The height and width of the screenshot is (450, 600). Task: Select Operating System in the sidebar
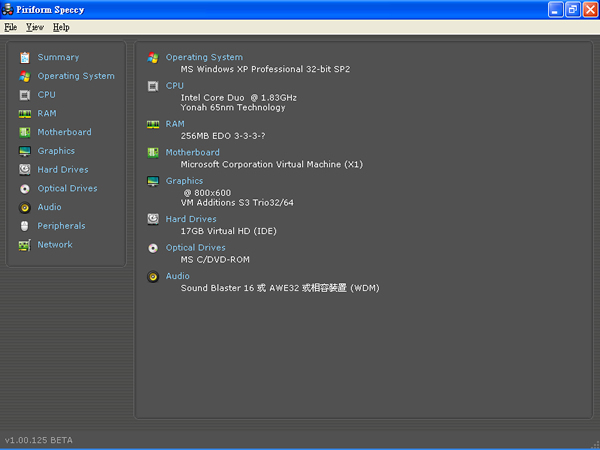pyautogui.click(x=76, y=76)
